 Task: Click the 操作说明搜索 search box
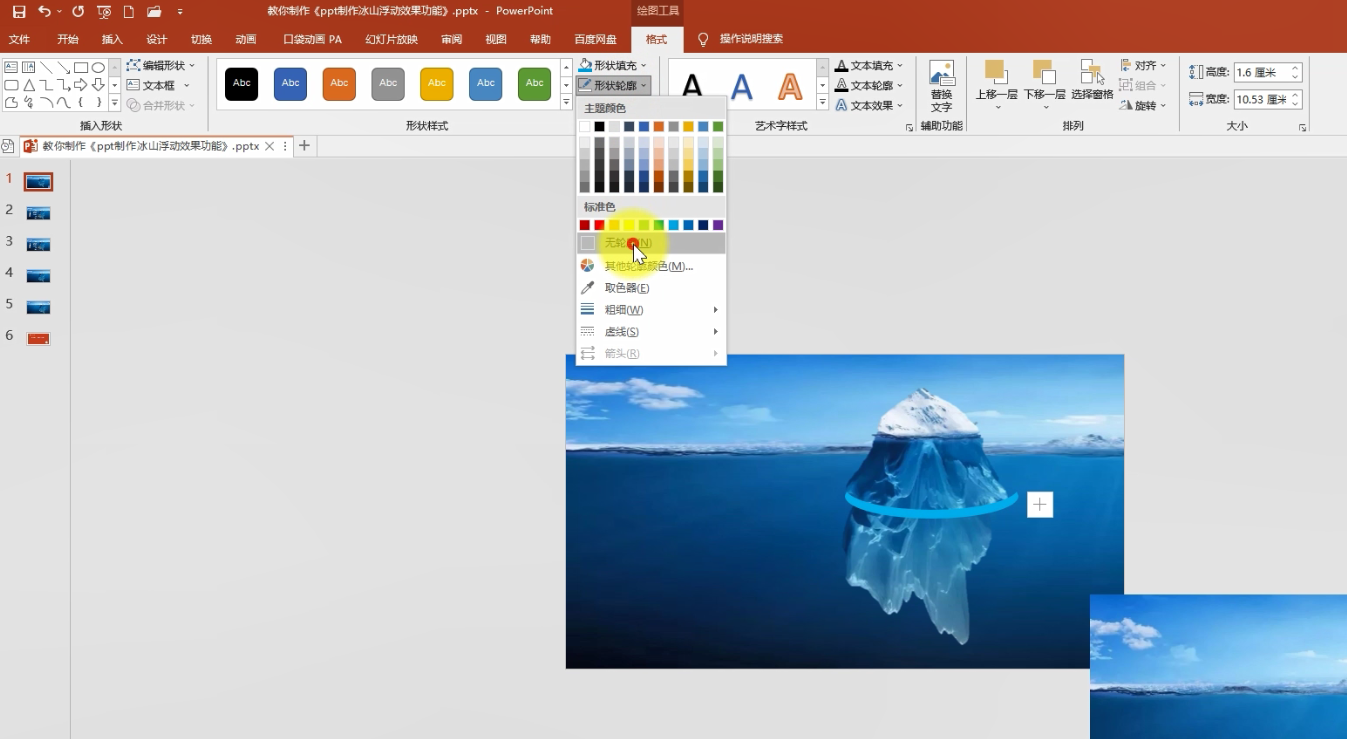pos(751,39)
